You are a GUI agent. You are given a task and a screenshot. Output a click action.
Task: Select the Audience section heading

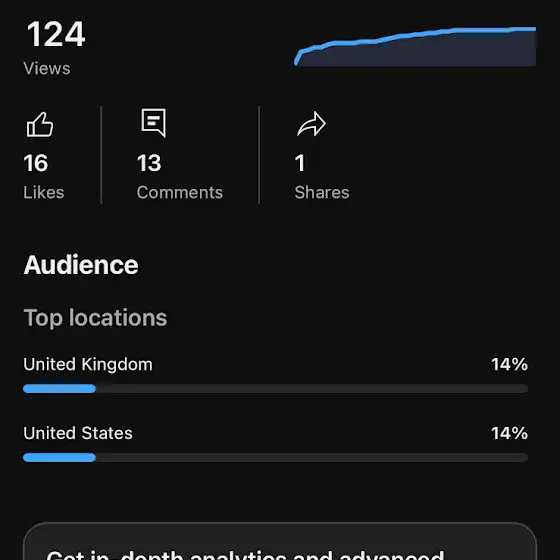click(x=81, y=265)
